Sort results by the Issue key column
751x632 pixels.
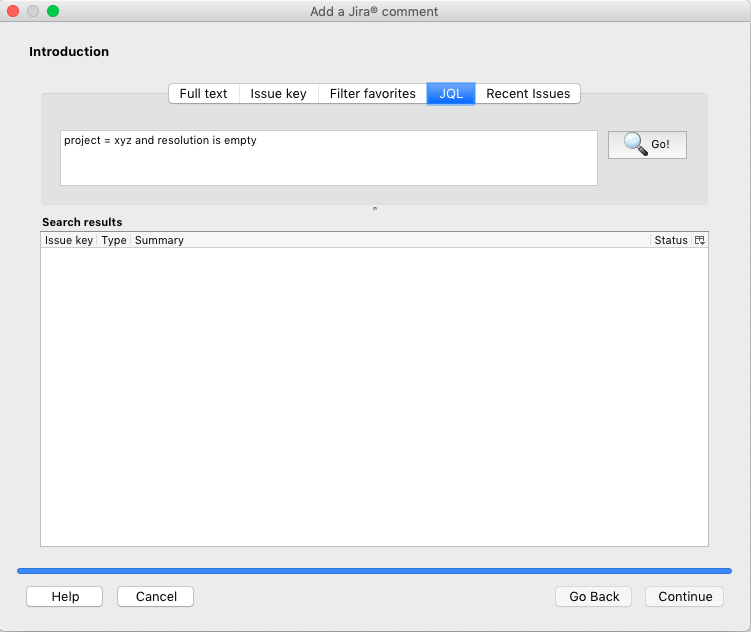point(69,240)
